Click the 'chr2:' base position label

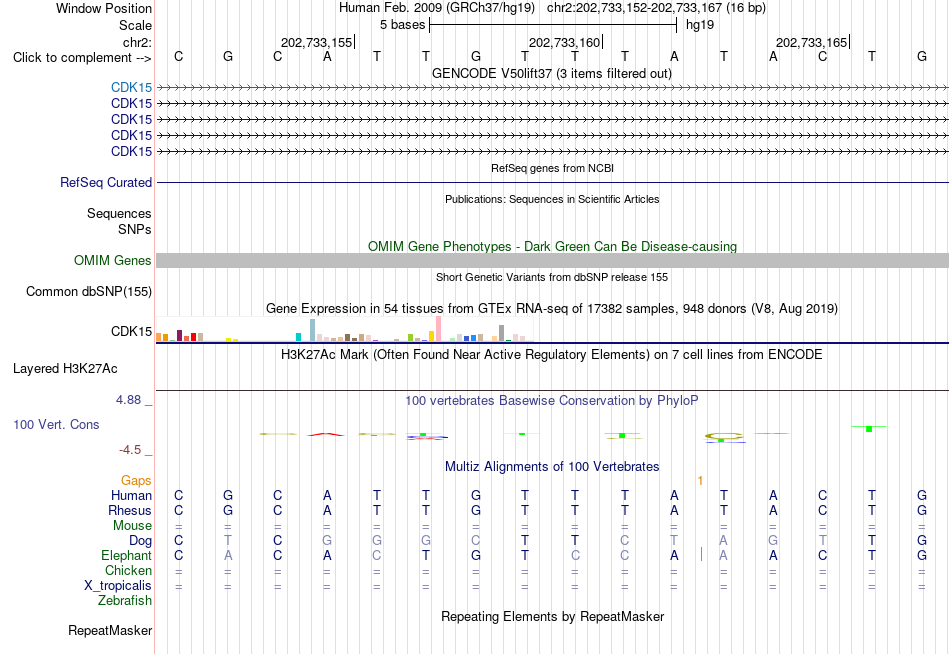pos(137,42)
